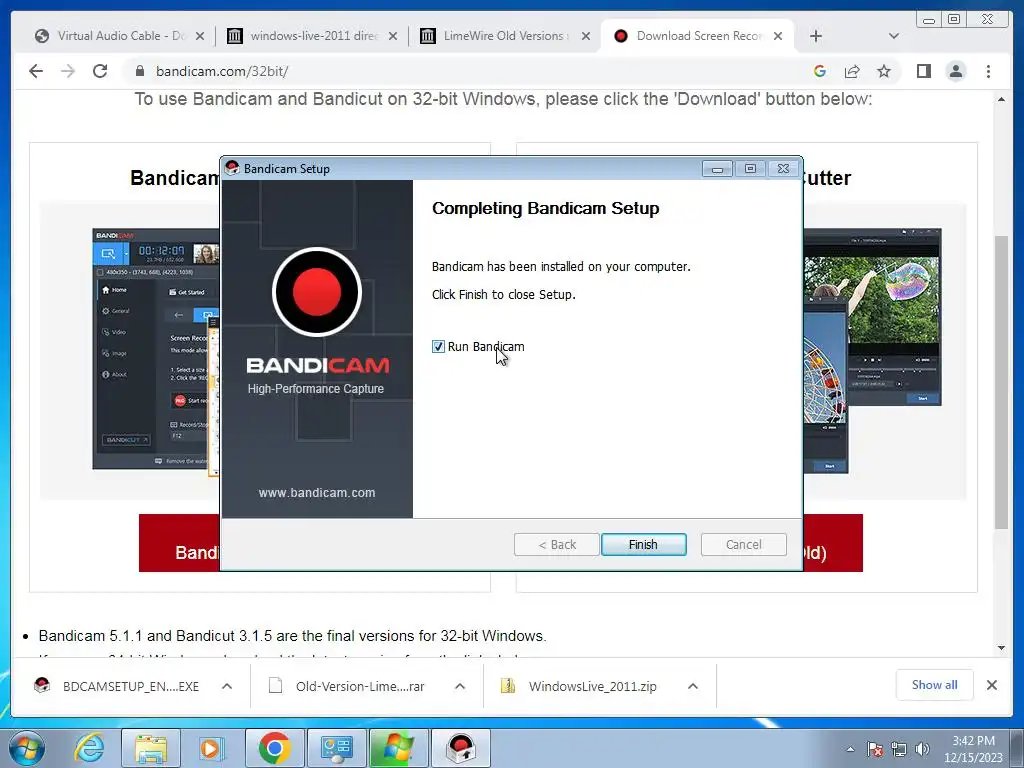
Task: Open the Chrome profile avatar menu
Action: [x=956, y=71]
